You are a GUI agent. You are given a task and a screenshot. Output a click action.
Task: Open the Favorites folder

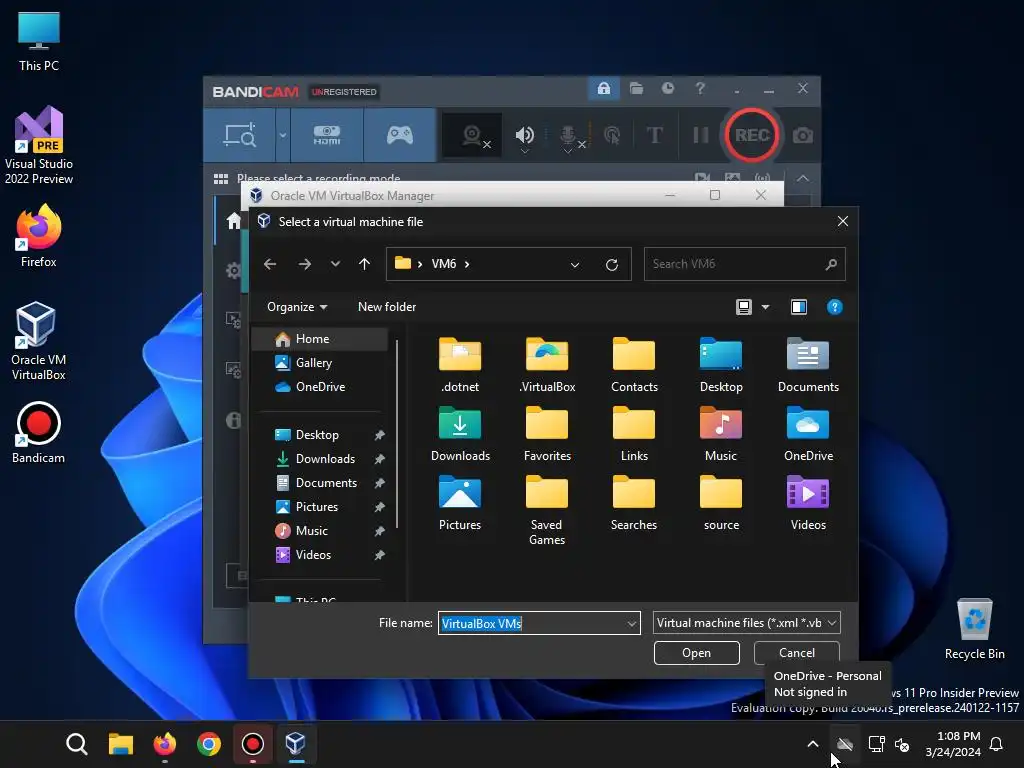[547, 434]
